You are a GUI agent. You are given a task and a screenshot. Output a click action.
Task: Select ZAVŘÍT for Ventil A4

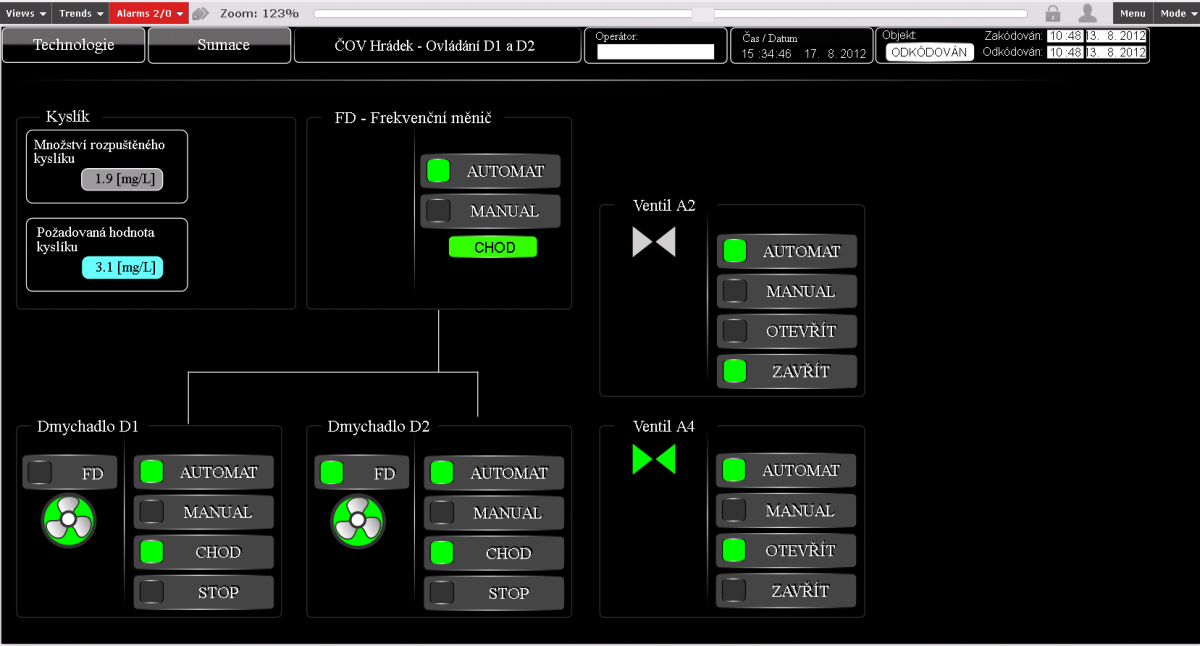point(787,590)
